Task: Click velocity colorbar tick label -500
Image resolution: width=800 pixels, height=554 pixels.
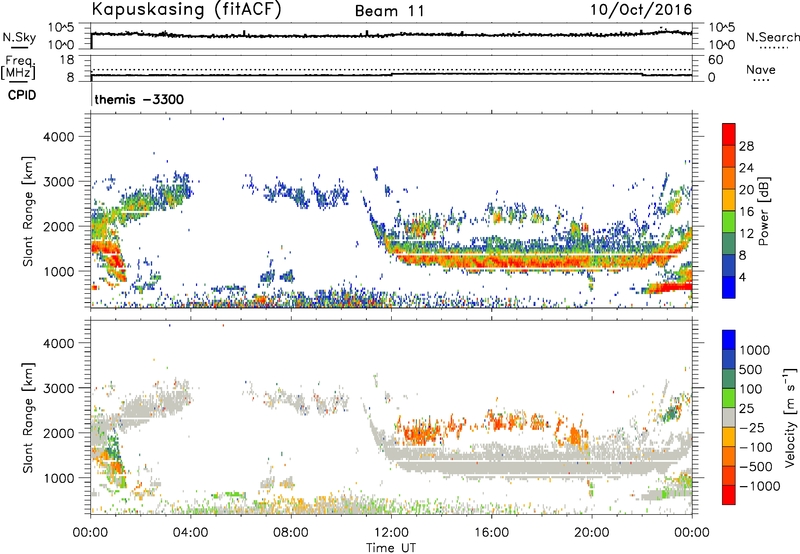Action: point(755,467)
